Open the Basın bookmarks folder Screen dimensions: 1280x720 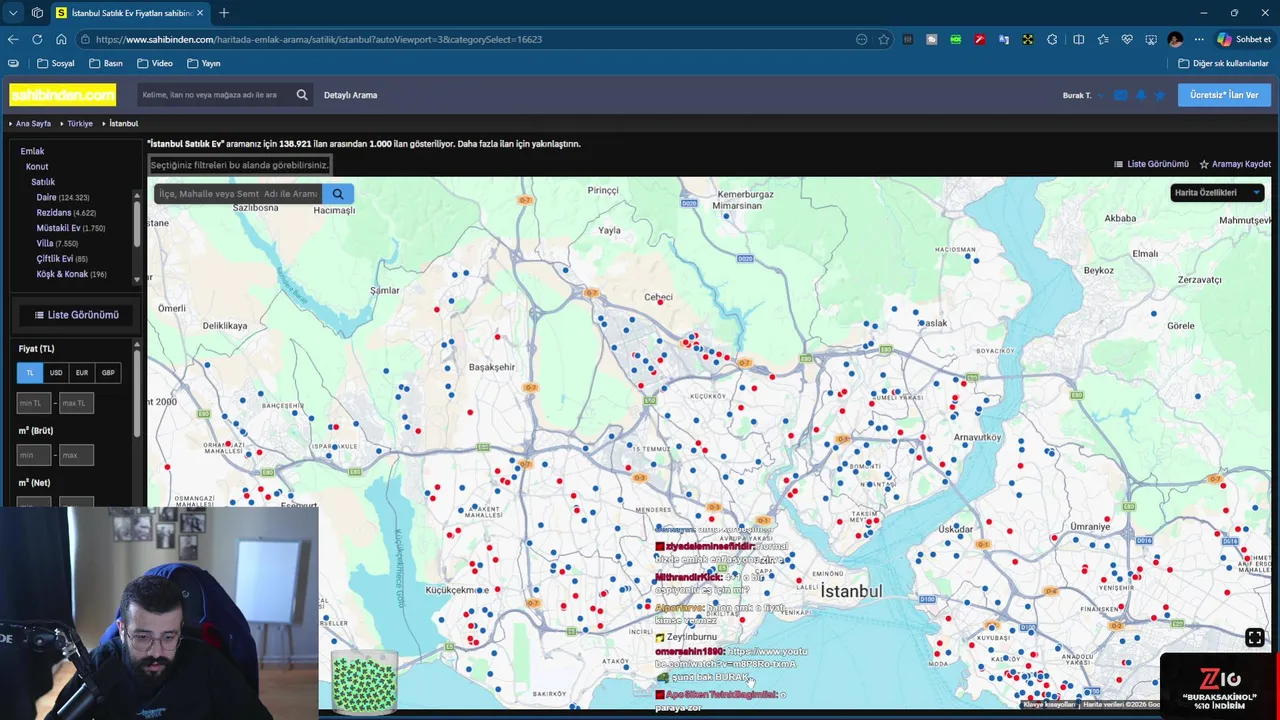(x=106, y=63)
